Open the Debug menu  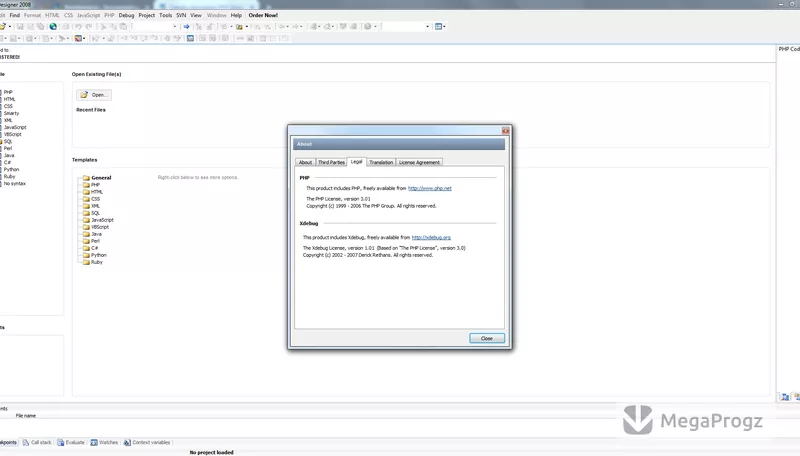coord(126,15)
